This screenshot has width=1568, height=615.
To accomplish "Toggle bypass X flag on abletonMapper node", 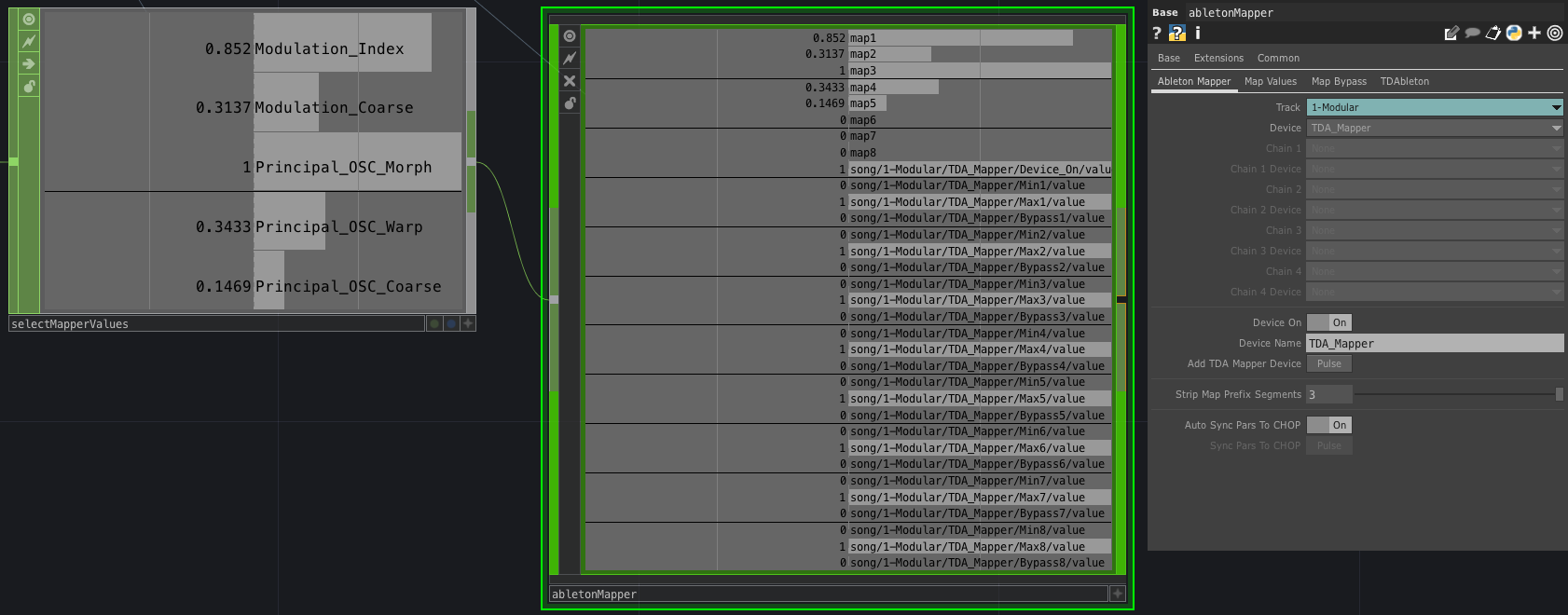I will point(570,81).
